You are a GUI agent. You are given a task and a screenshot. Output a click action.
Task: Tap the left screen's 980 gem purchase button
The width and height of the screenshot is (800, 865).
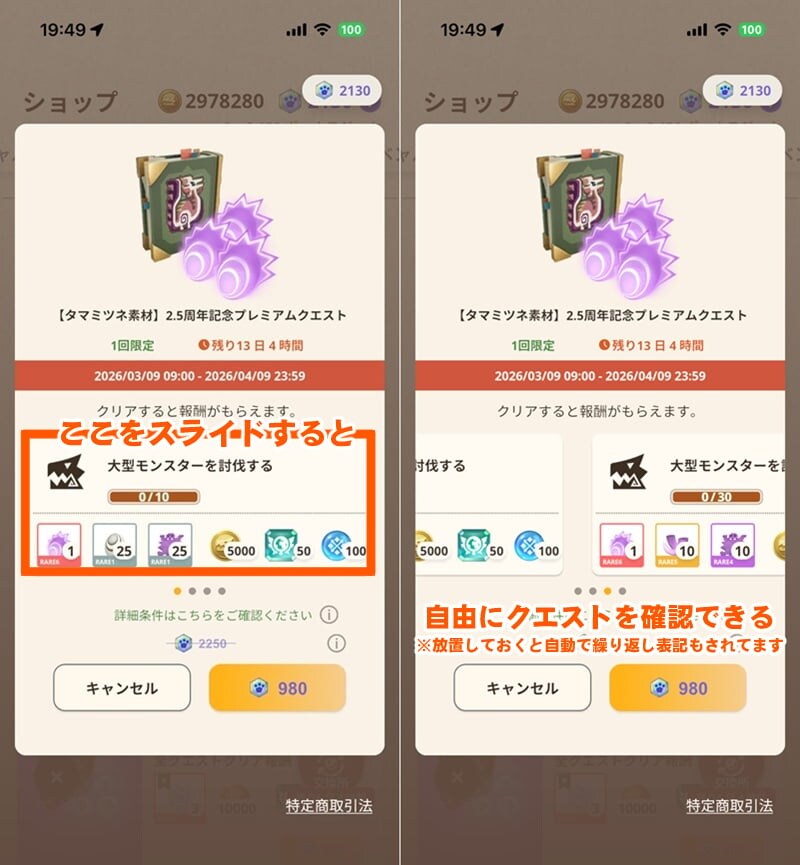point(277,687)
